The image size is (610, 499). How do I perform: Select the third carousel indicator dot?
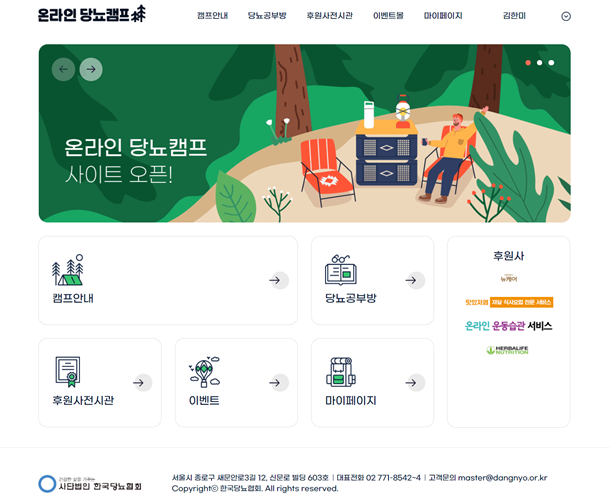click(x=551, y=63)
